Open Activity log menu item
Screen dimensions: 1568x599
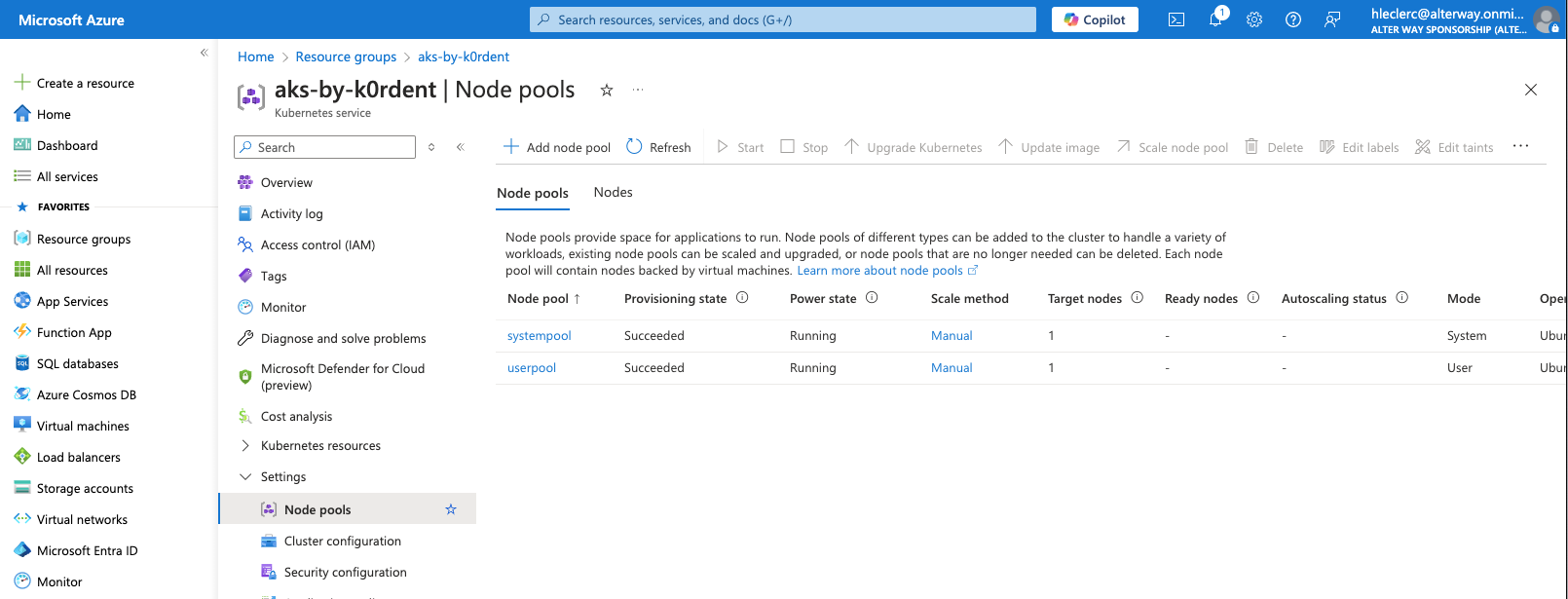[291, 214]
